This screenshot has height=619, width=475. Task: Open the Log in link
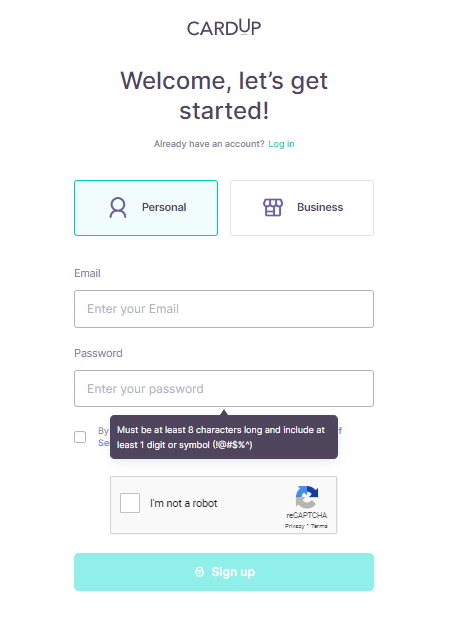coord(281,144)
